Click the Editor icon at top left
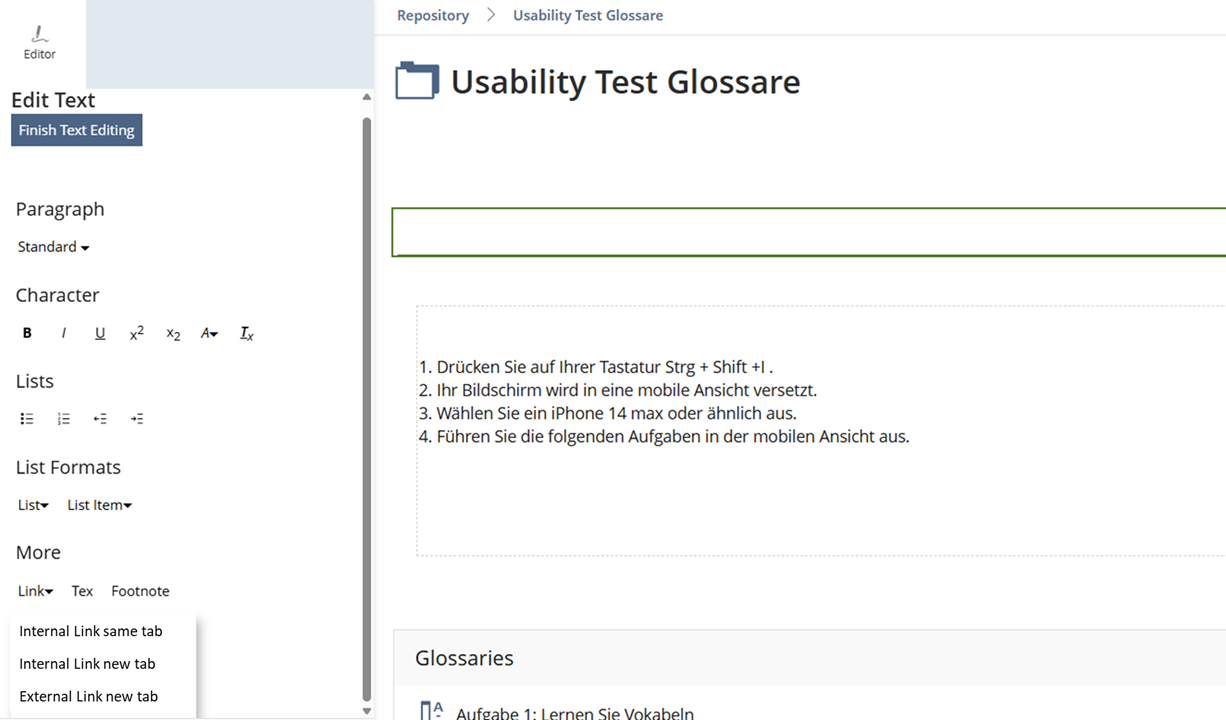Screen dimensions: 1226x720 point(40,42)
